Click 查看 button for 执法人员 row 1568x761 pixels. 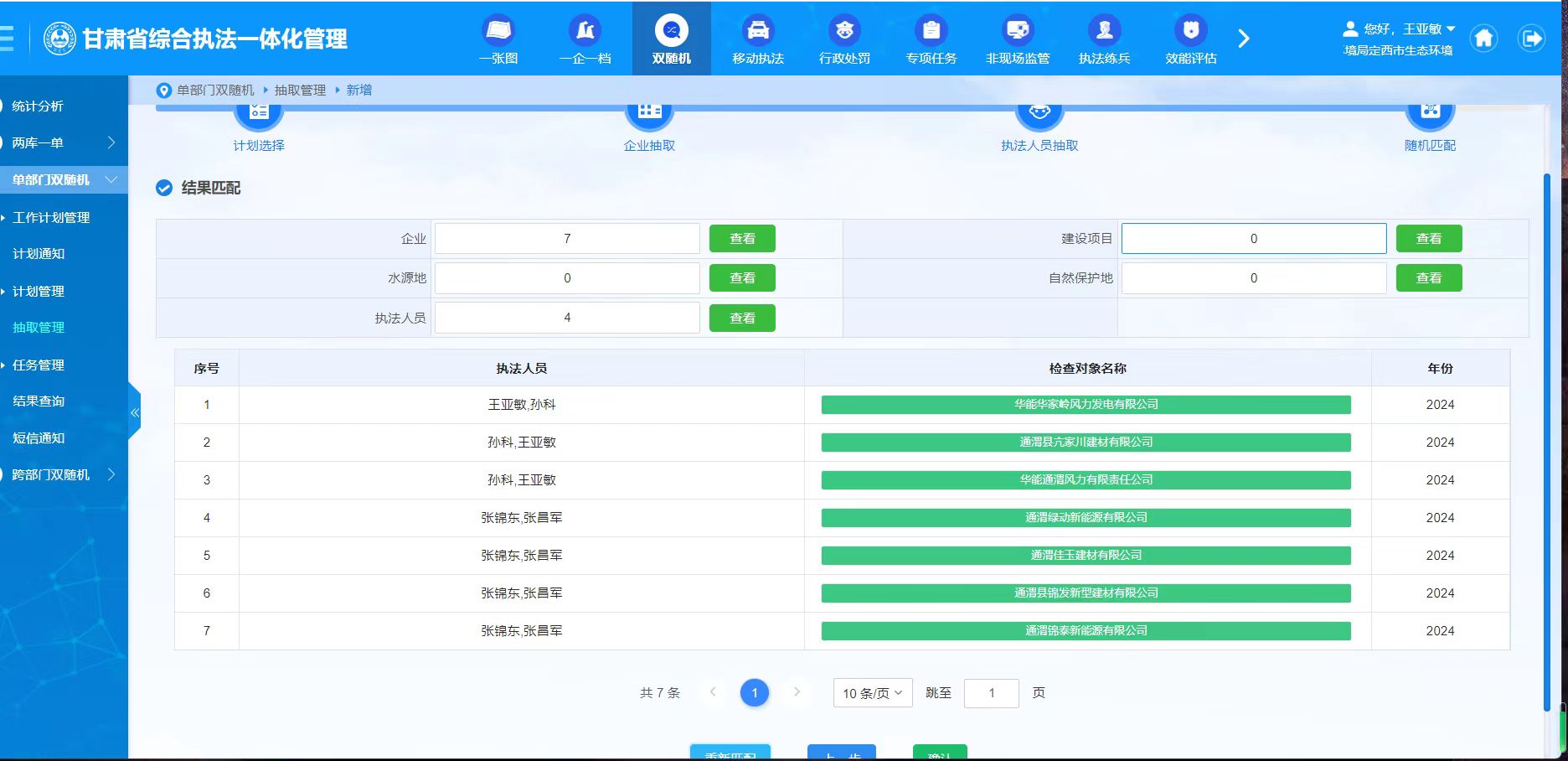pyautogui.click(x=742, y=318)
